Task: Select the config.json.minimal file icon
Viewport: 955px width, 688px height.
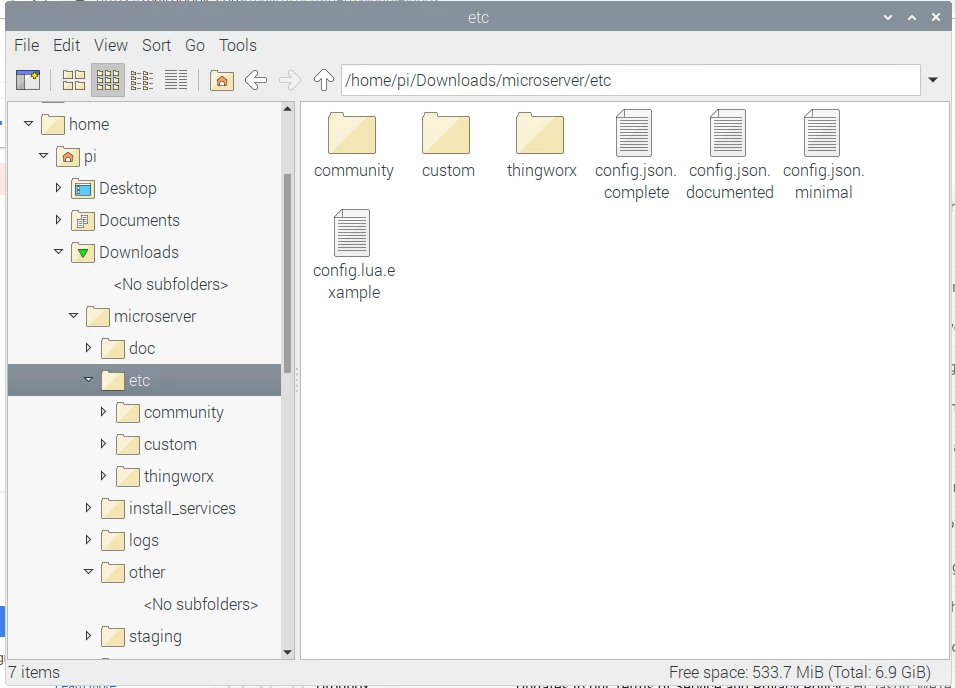Action: (822, 133)
